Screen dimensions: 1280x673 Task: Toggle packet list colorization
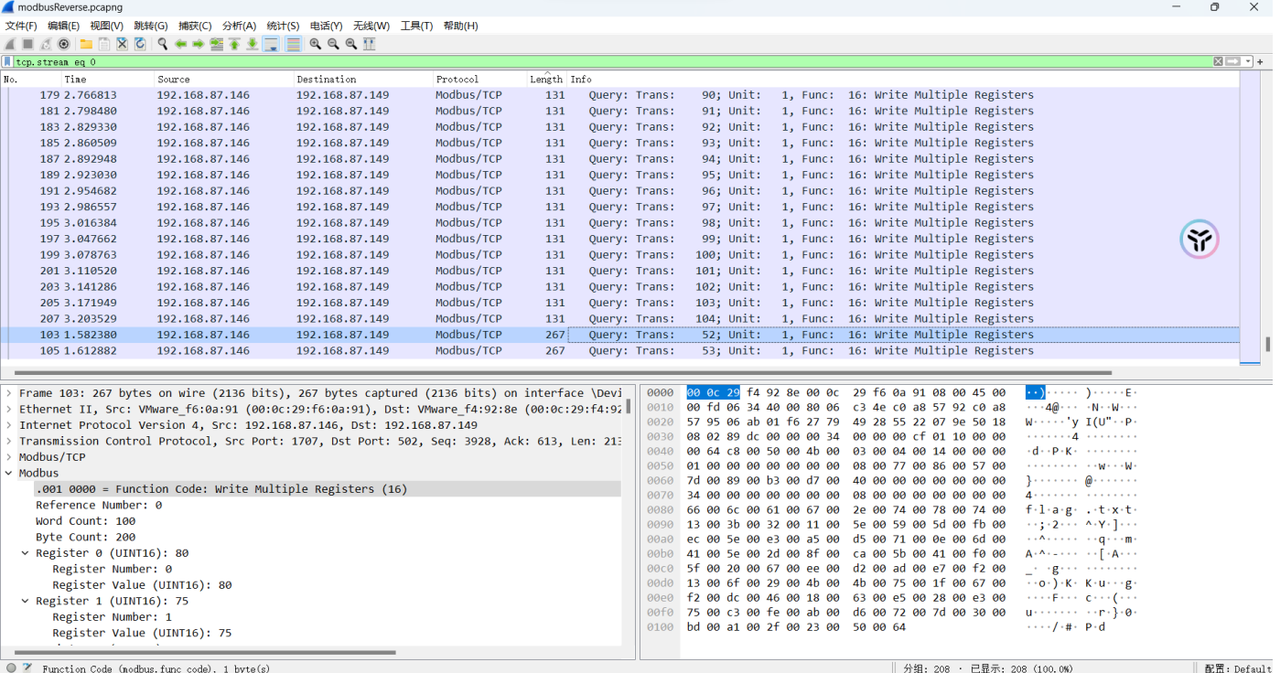(x=293, y=44)
